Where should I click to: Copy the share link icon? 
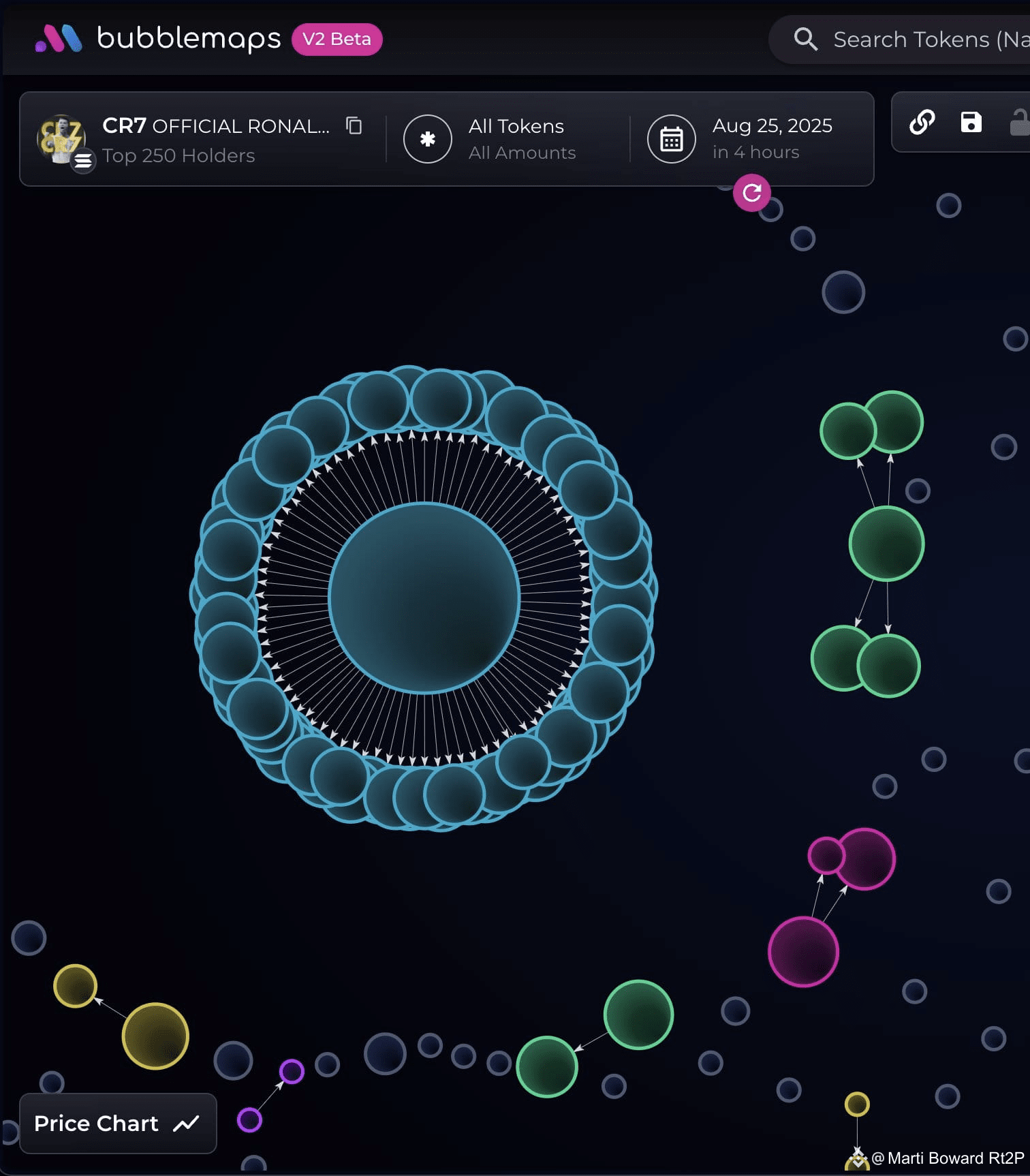point(922,123)
